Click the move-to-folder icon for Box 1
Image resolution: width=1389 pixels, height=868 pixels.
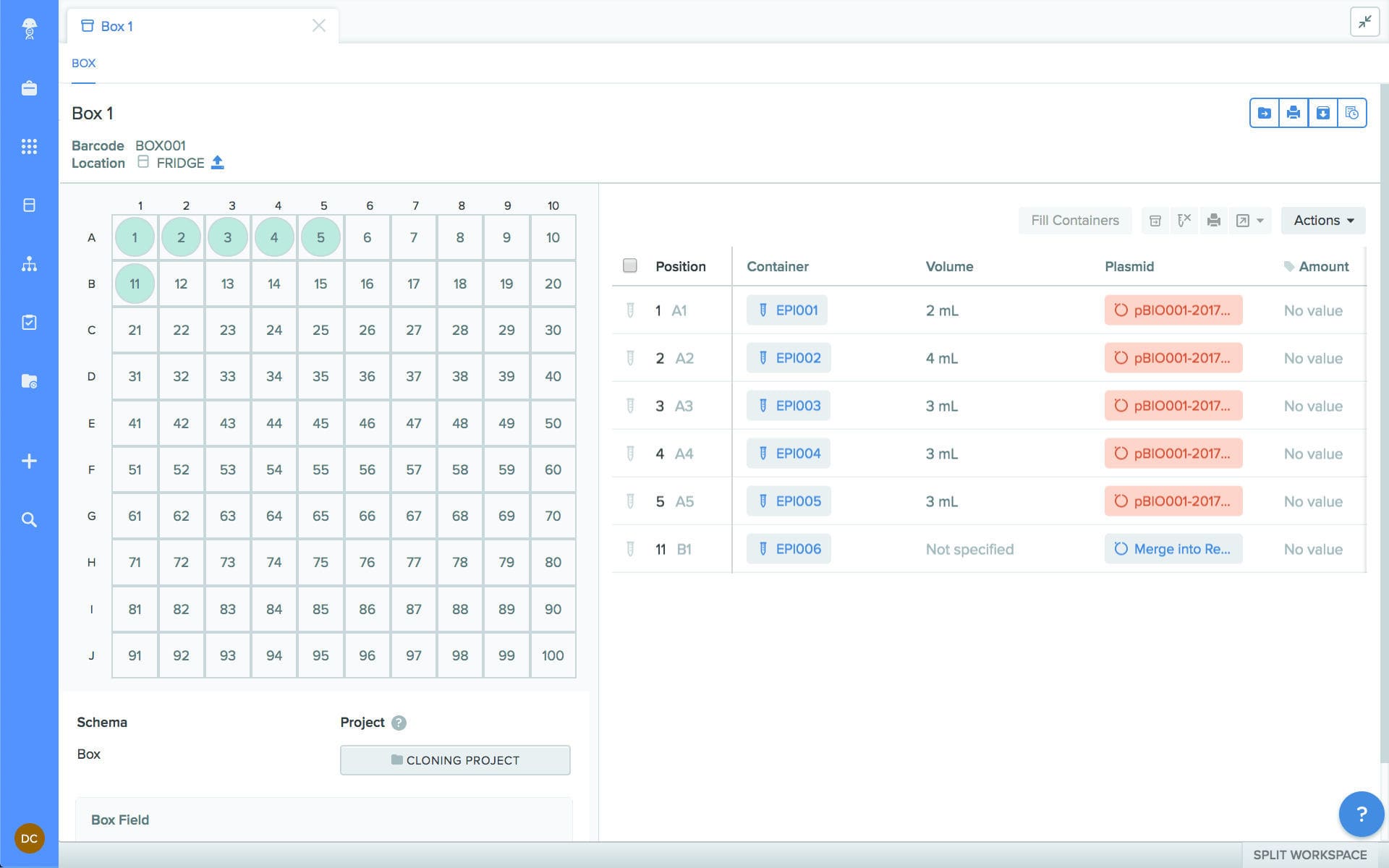click(1264, 113)
